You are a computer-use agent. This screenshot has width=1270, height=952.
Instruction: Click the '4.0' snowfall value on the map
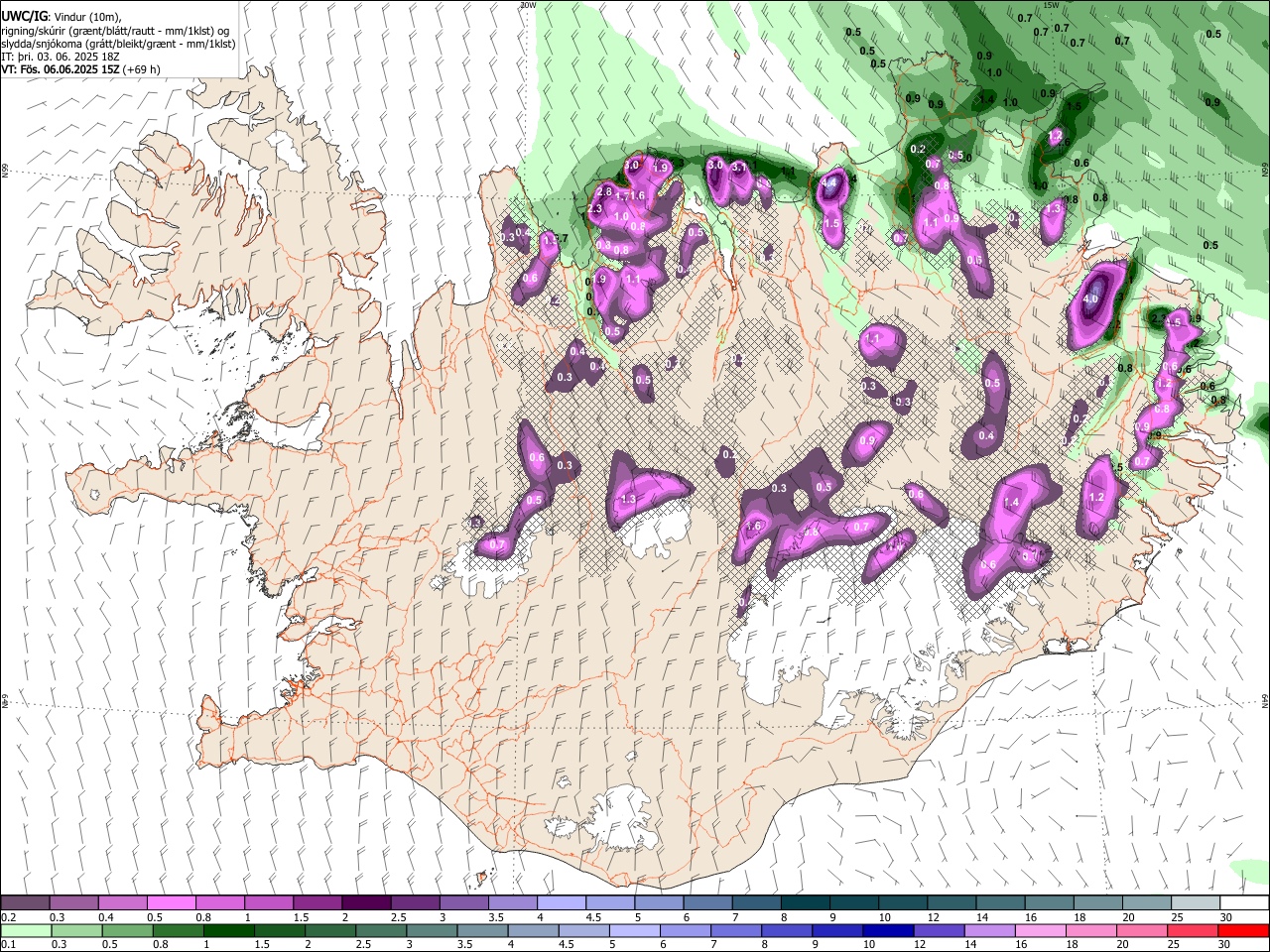[1090, 298]
